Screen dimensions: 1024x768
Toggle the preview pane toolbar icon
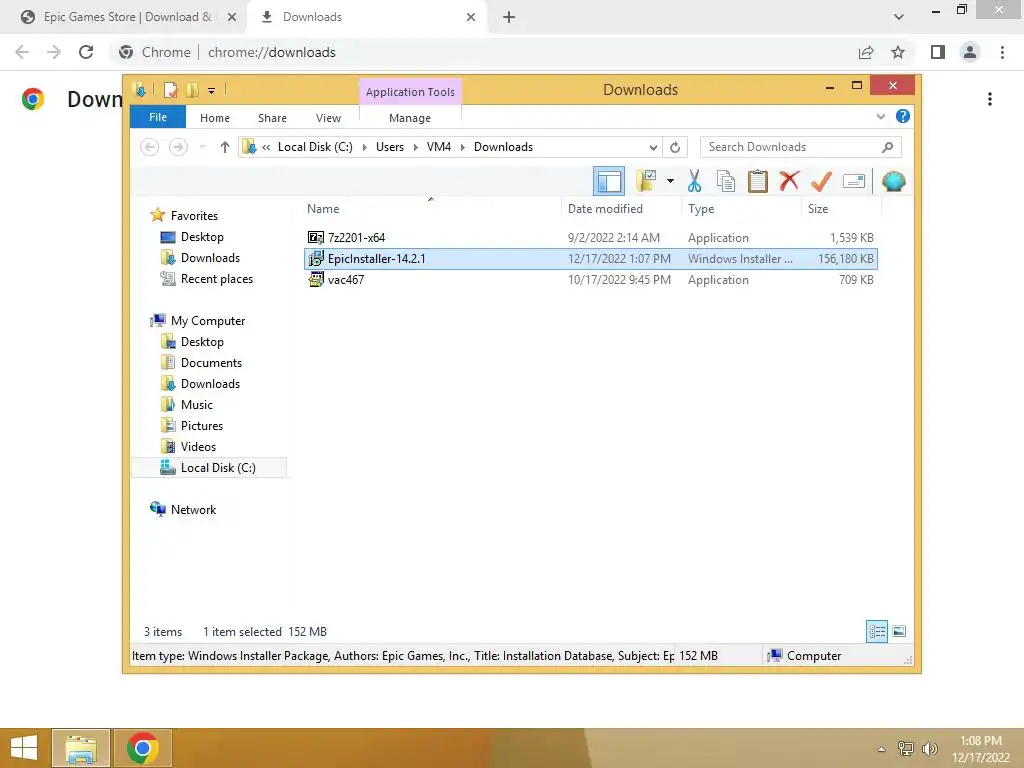[x=609, y=181]
